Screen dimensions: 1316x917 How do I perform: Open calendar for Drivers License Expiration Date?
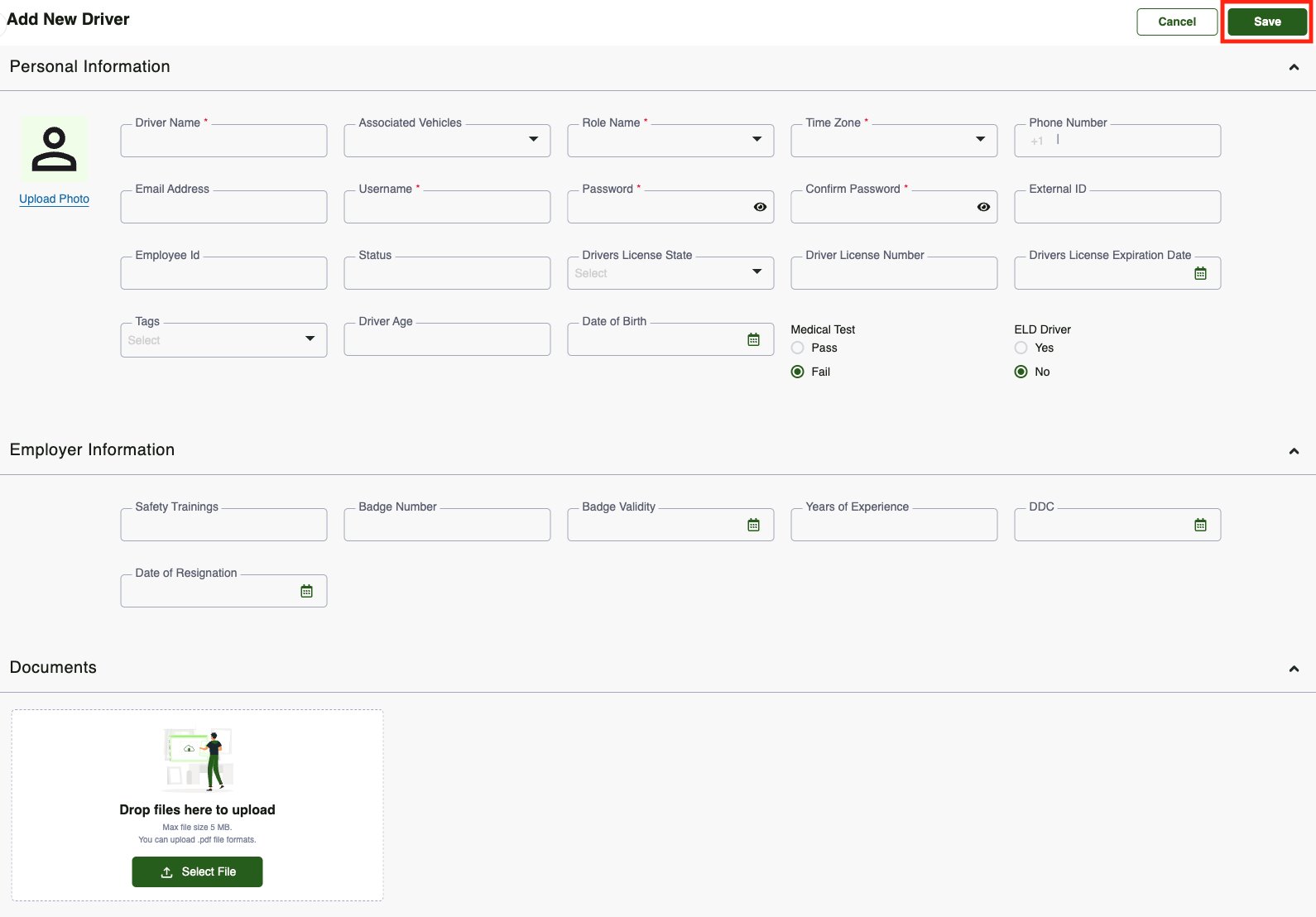click(1200, 273)
